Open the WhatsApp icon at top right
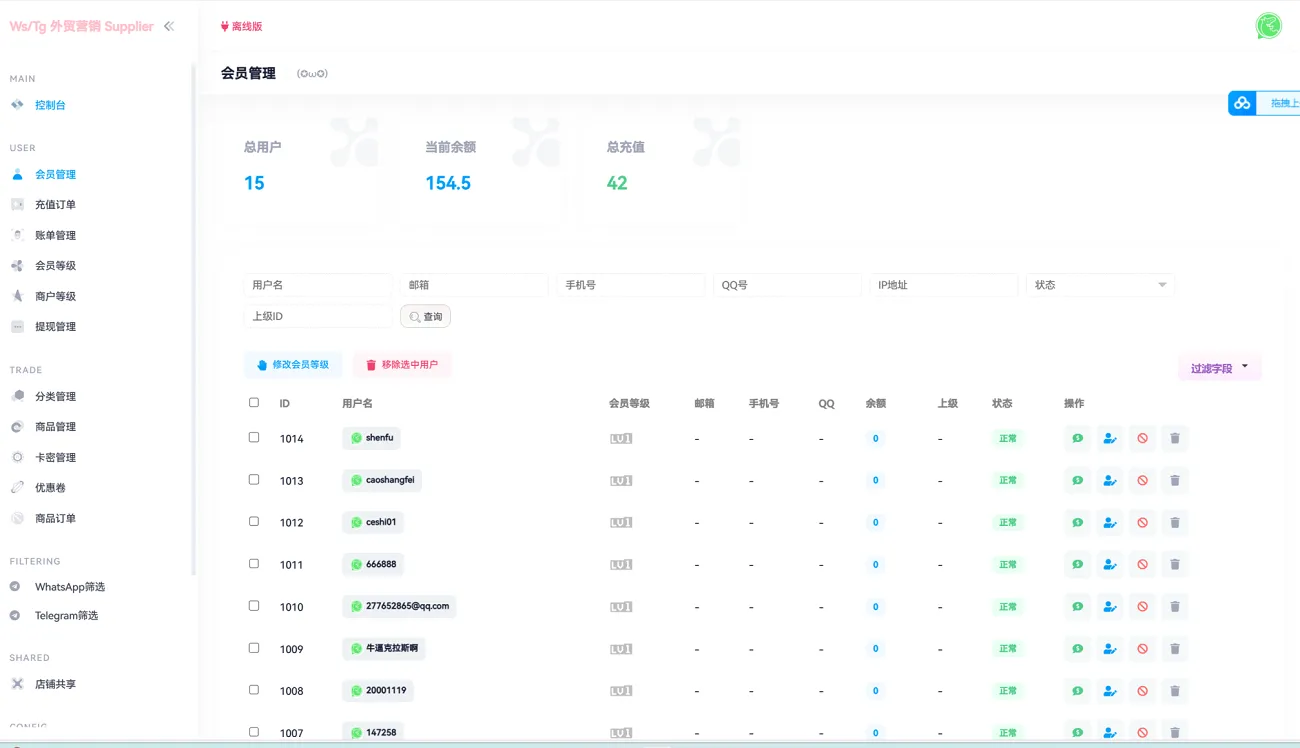1300x748 pixels. click(1267, 25)
